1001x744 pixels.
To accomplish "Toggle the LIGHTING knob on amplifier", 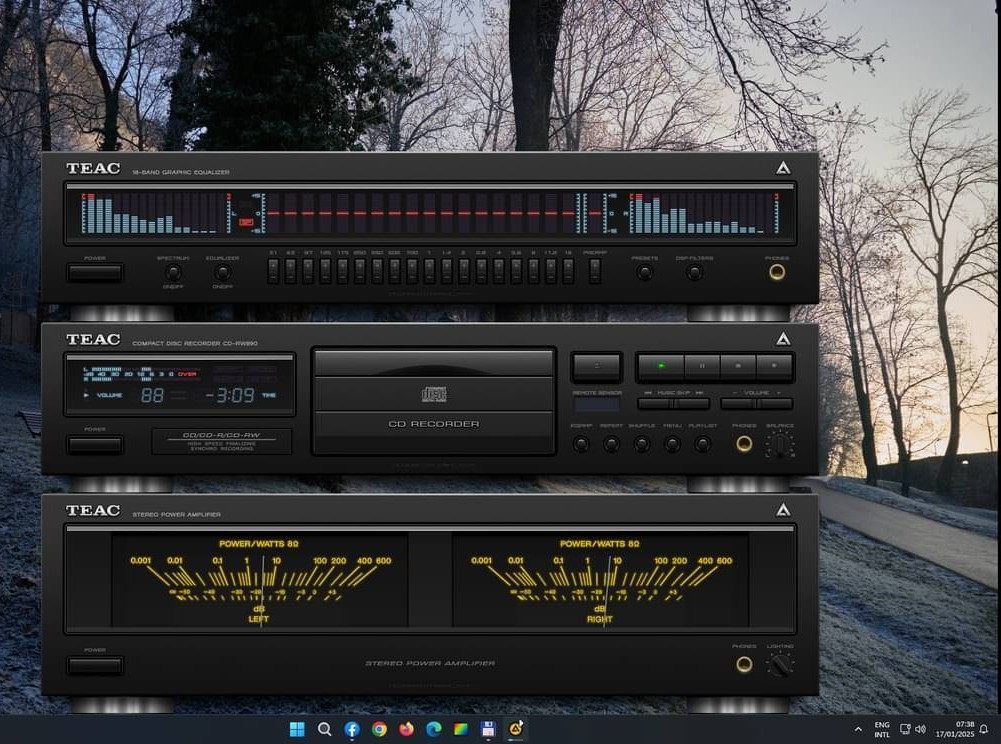I will [779, 665].
